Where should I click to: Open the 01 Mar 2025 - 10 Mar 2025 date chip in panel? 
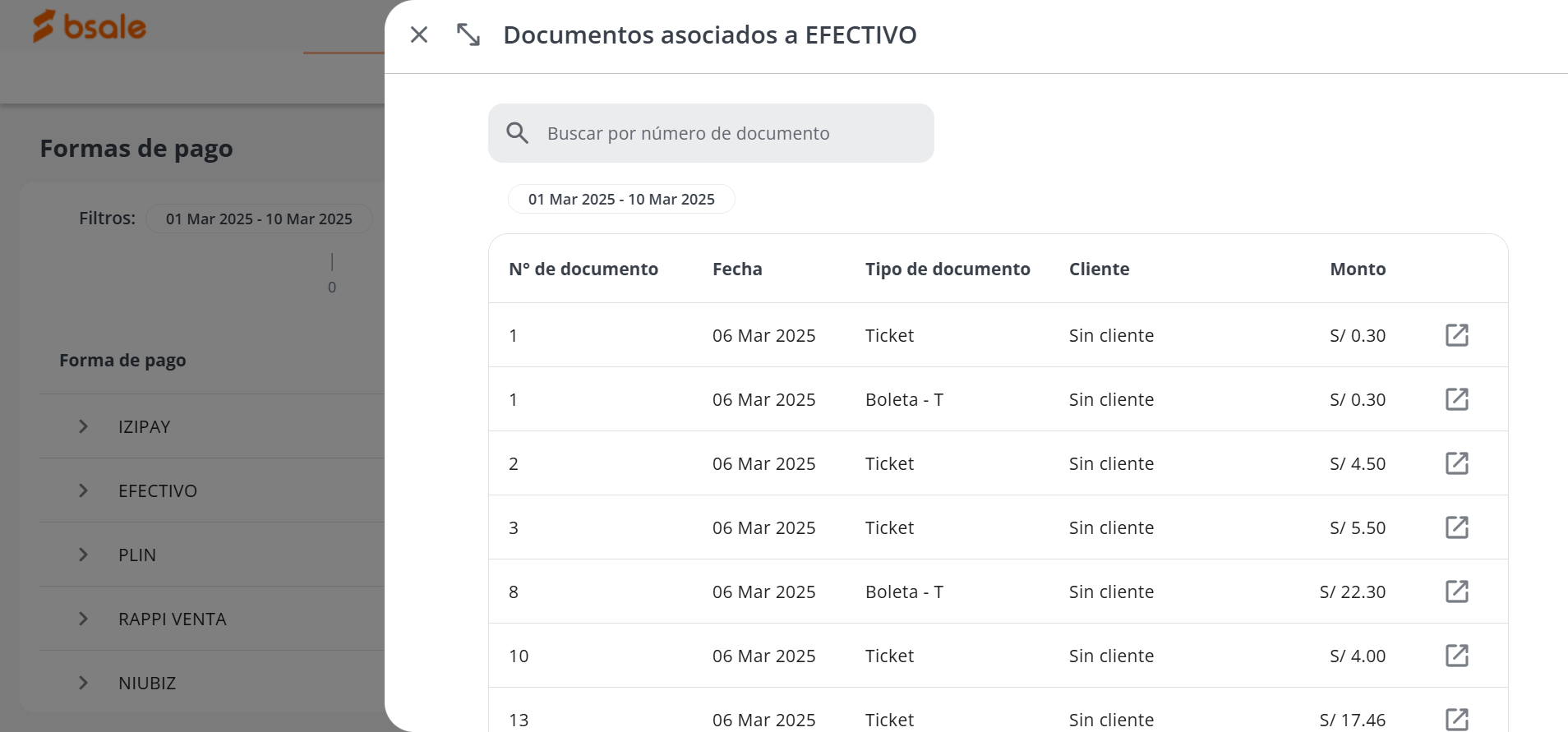pos(621,200)
